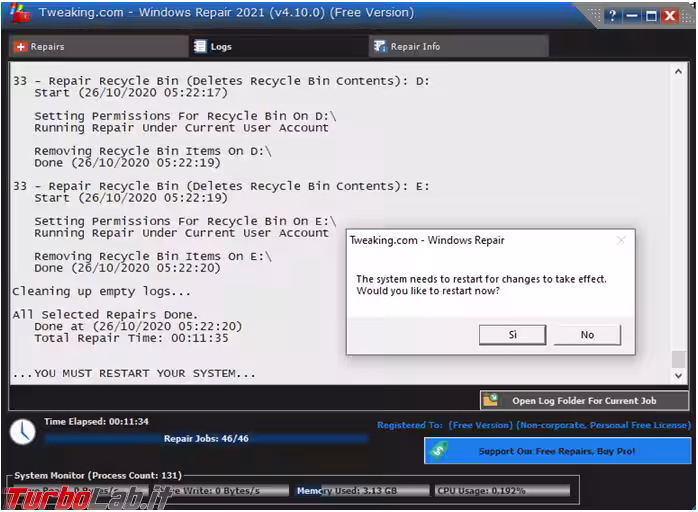Image resolution: width=698 pixels, height=512 pixels.
Task: Click 'Cleaning up empty logs...' line
Action: 101,292
